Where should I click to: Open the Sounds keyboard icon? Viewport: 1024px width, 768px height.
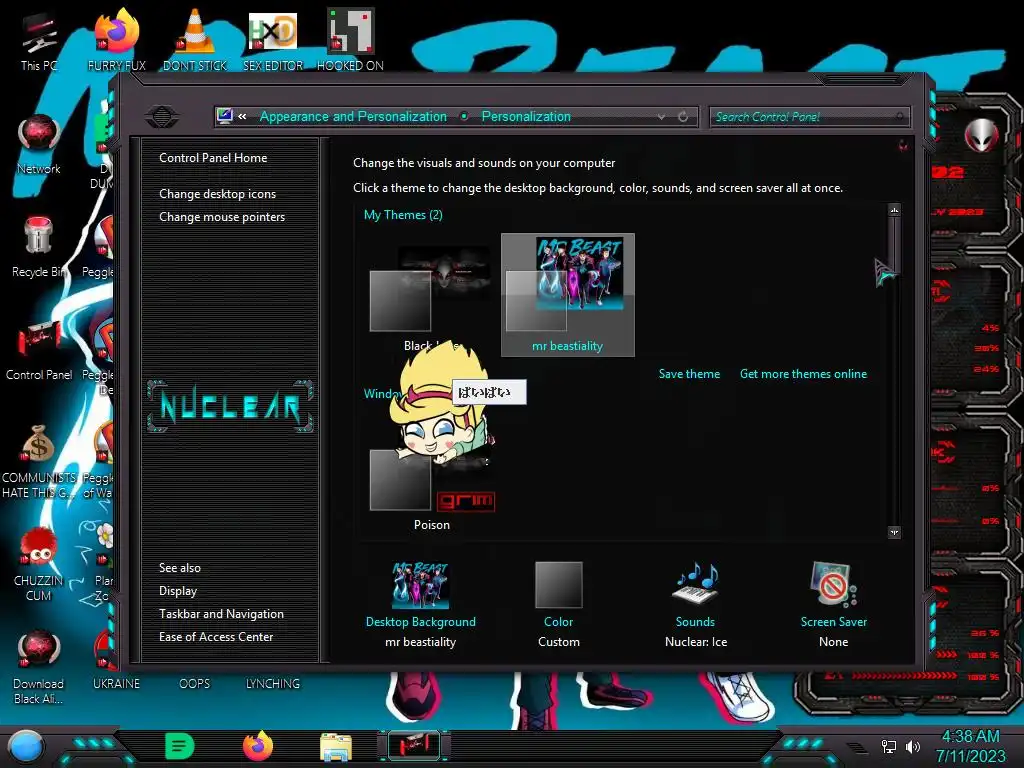696,583
